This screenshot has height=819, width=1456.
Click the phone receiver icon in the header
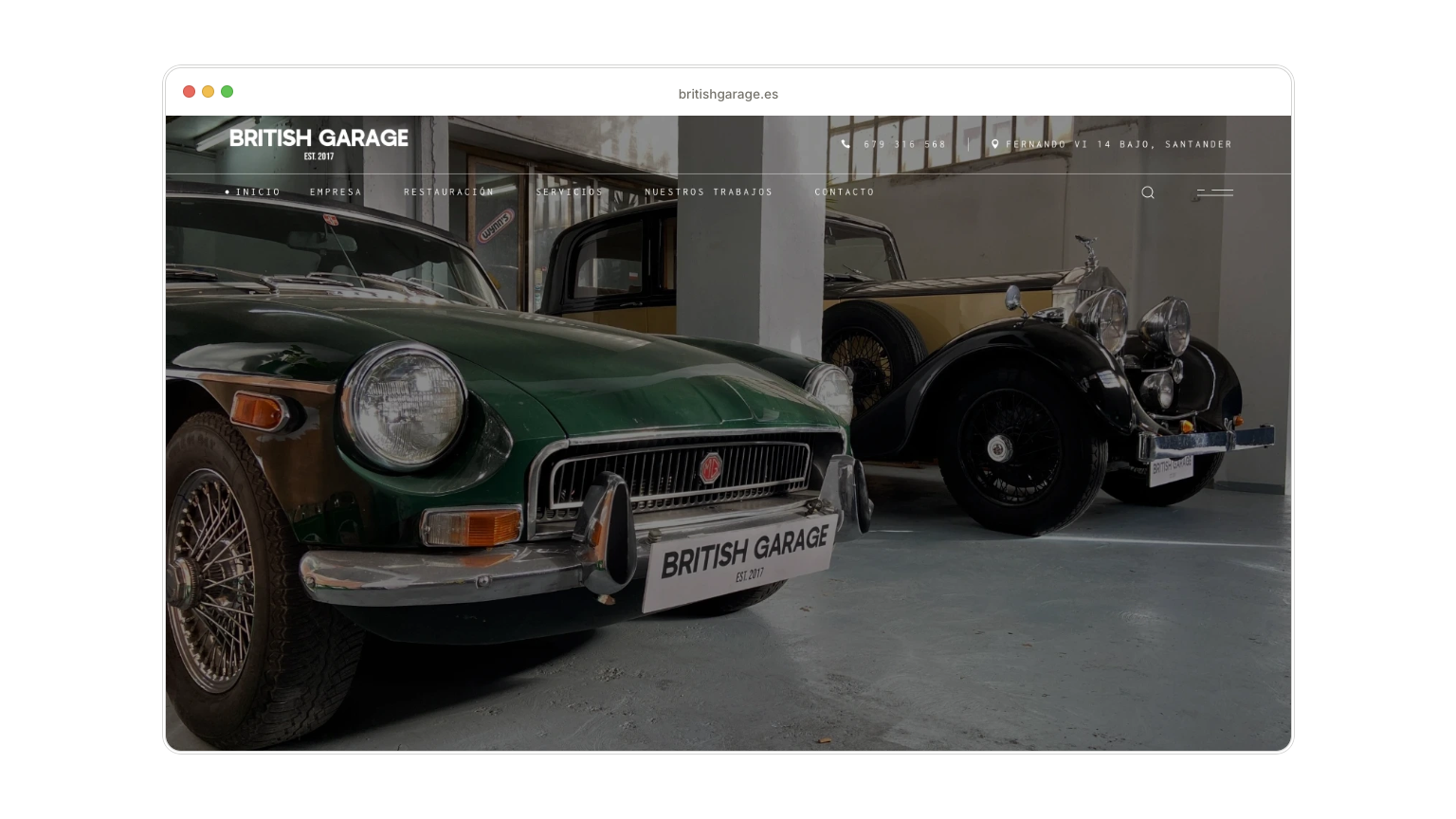[846, 144]
